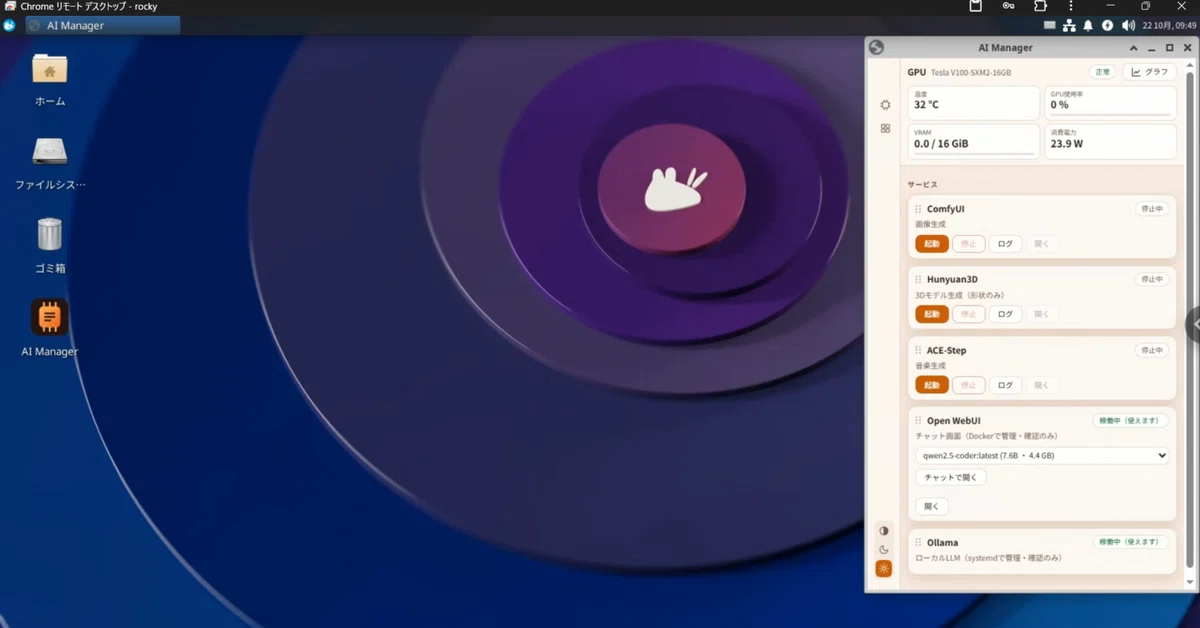Click the password key icon in Chrome title bar
The height and width of the screenshot is (628, 1200).
click(1008, 6)
